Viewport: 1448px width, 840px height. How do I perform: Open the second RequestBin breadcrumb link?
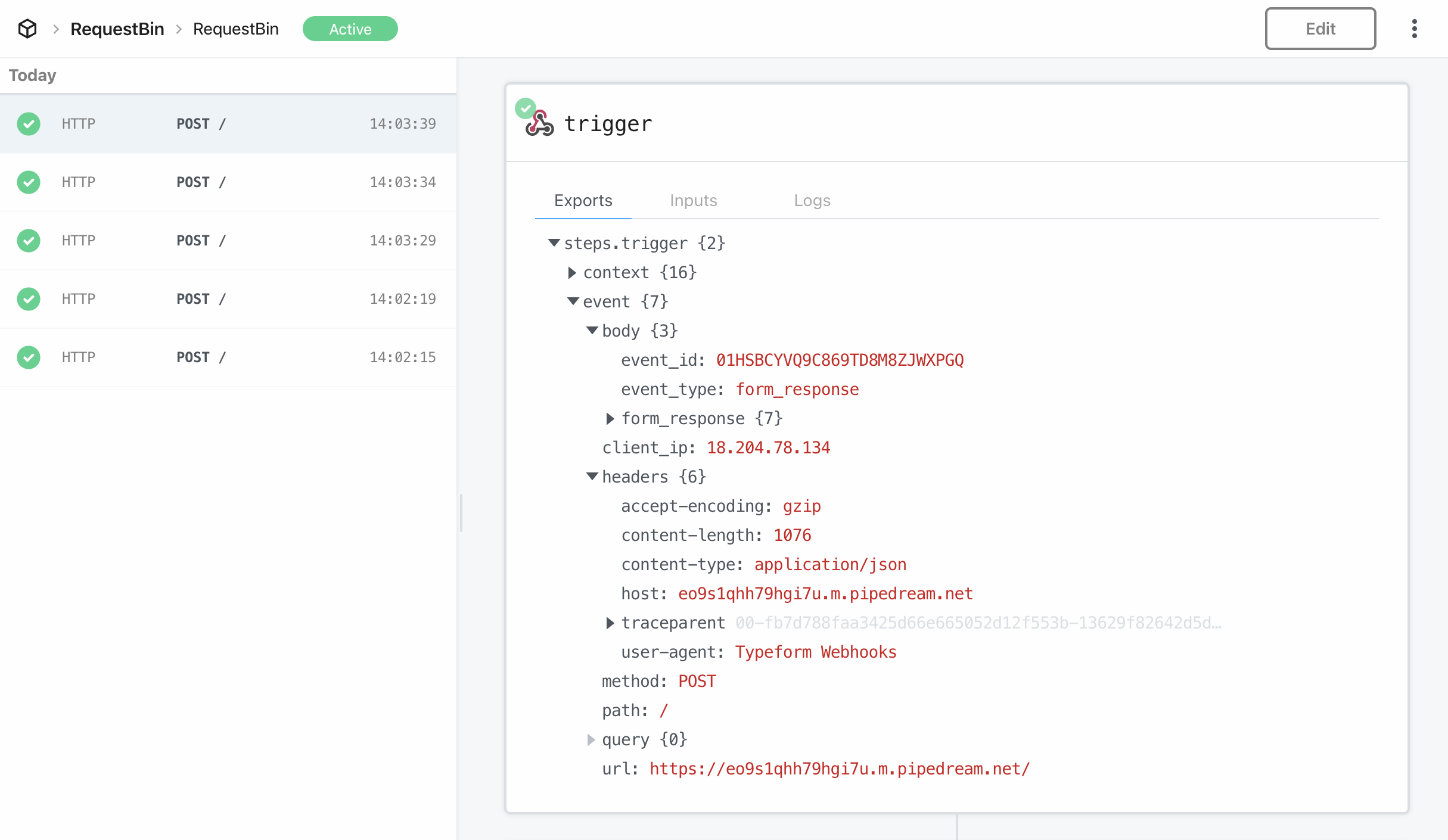coord(236,29)
